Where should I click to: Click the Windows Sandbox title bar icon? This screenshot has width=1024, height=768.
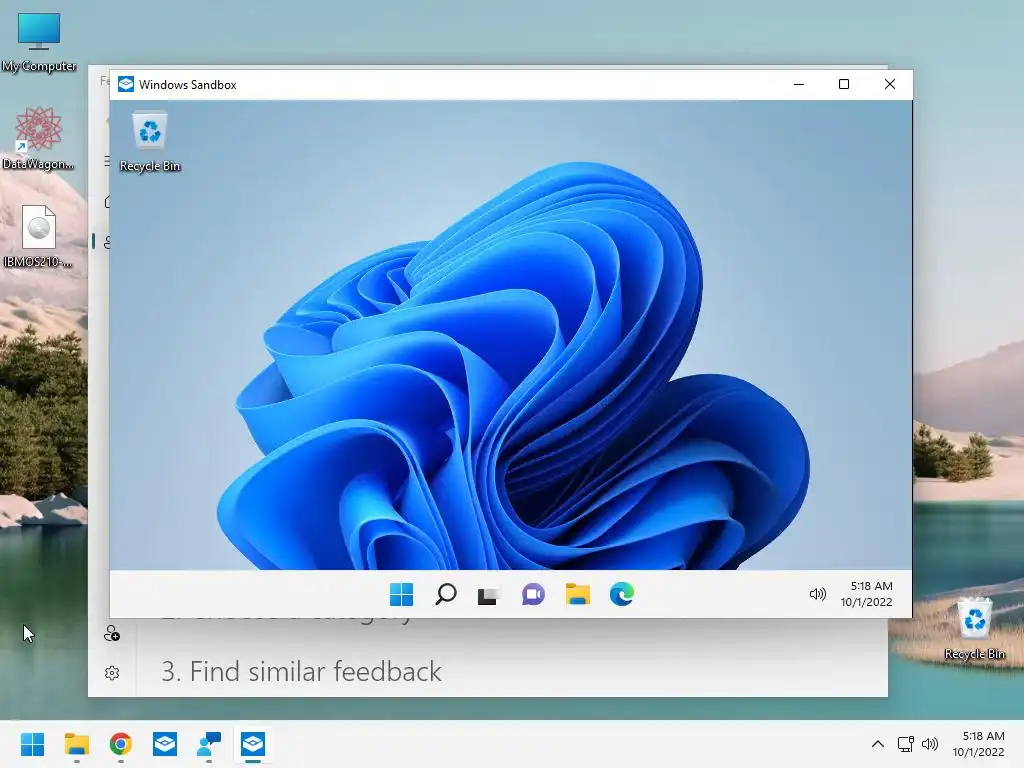click(126, 84)
